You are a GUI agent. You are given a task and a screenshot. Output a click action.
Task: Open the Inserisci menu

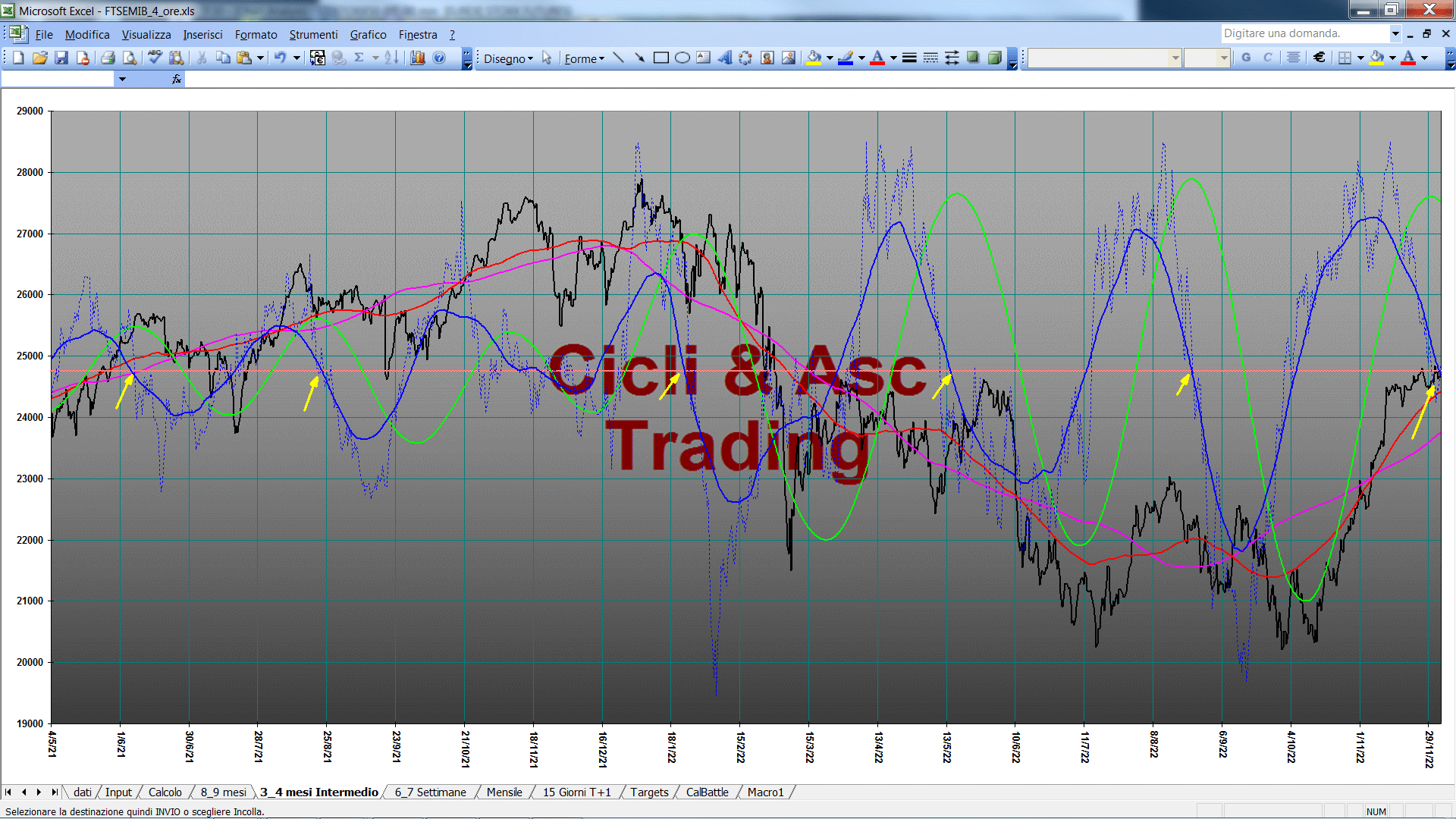(x=202, y=34)
